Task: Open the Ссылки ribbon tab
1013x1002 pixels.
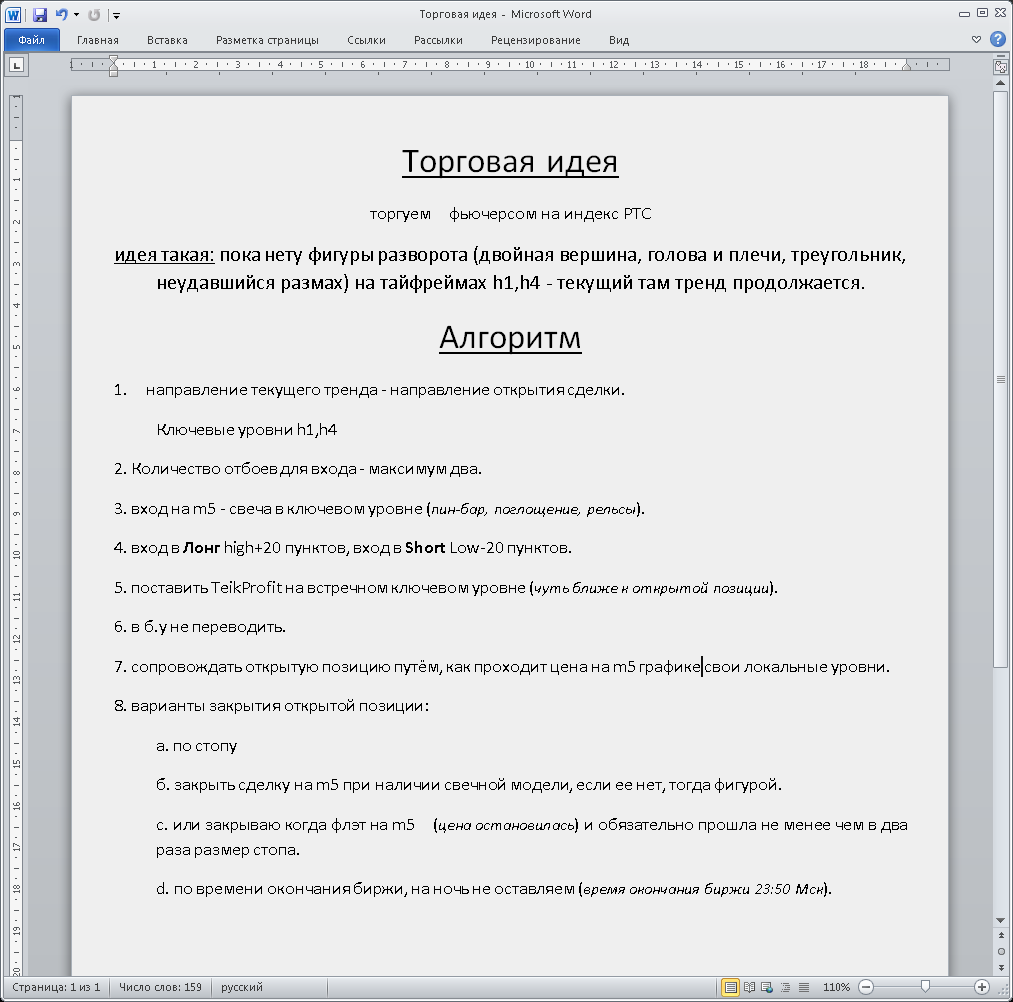Action: click(366, 40)
